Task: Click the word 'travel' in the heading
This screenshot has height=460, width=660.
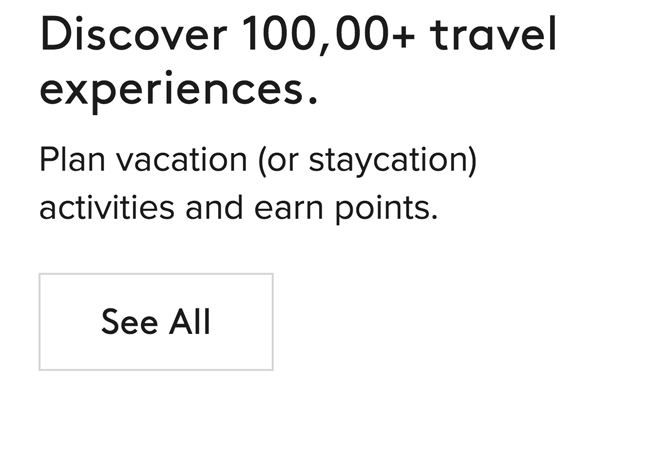Action: 493,36
